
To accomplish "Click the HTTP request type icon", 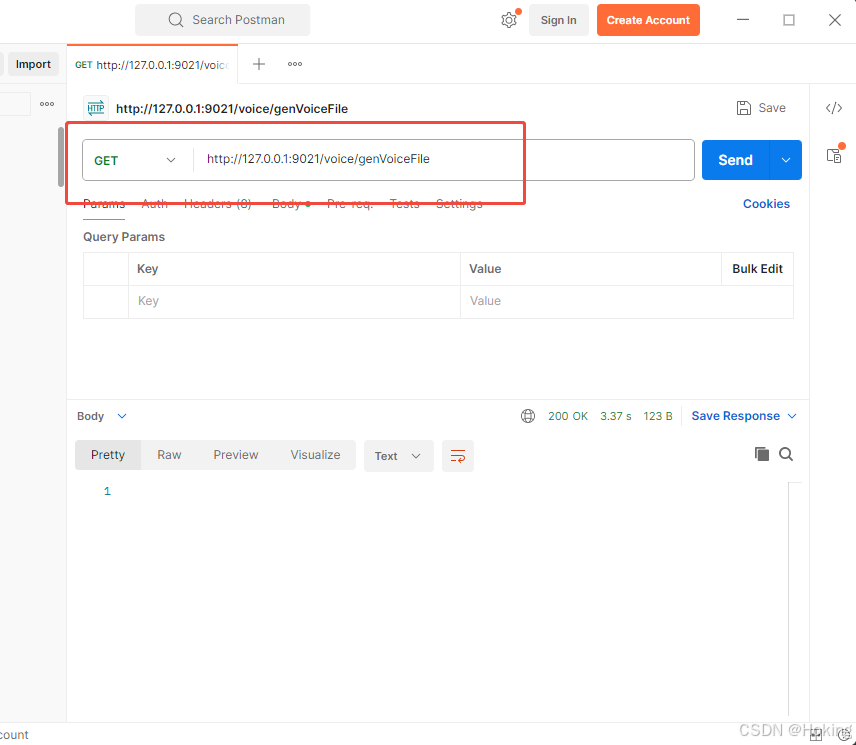I will pyautogui.click(x=96, y=108).
